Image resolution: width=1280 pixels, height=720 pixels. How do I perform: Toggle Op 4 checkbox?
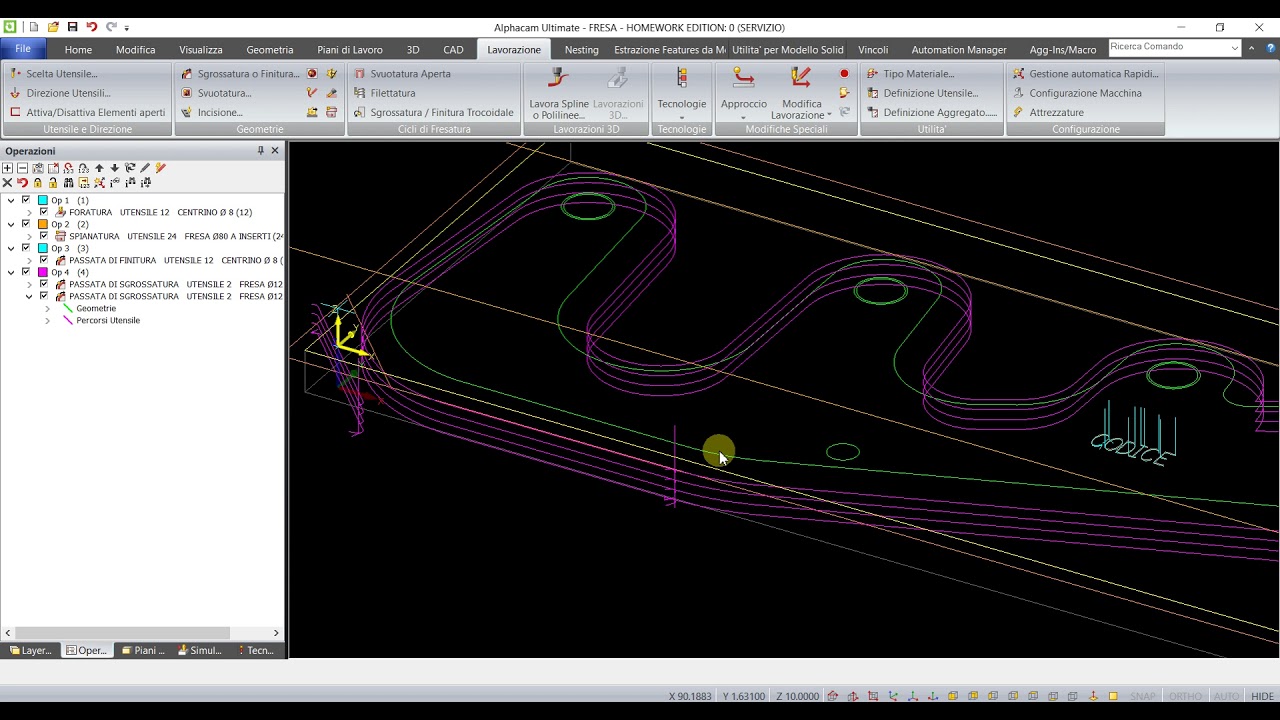[x=26, y=272]
